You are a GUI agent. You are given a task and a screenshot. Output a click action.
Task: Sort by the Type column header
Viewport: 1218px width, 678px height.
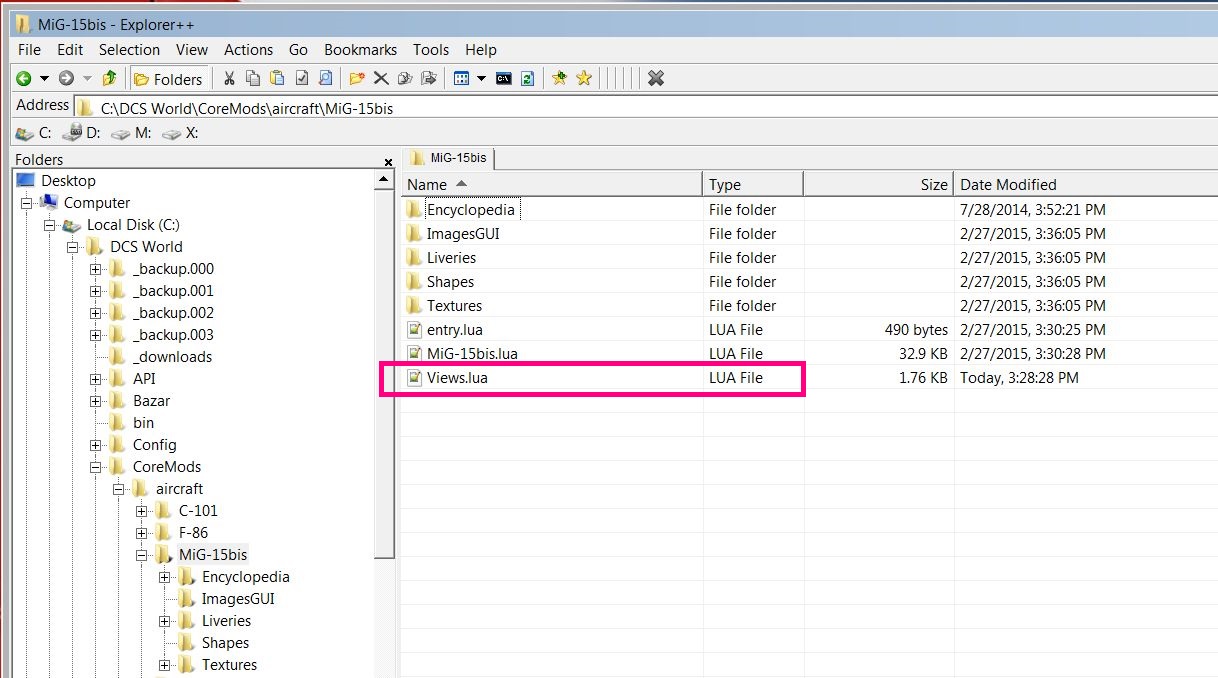tap(753, 184)
